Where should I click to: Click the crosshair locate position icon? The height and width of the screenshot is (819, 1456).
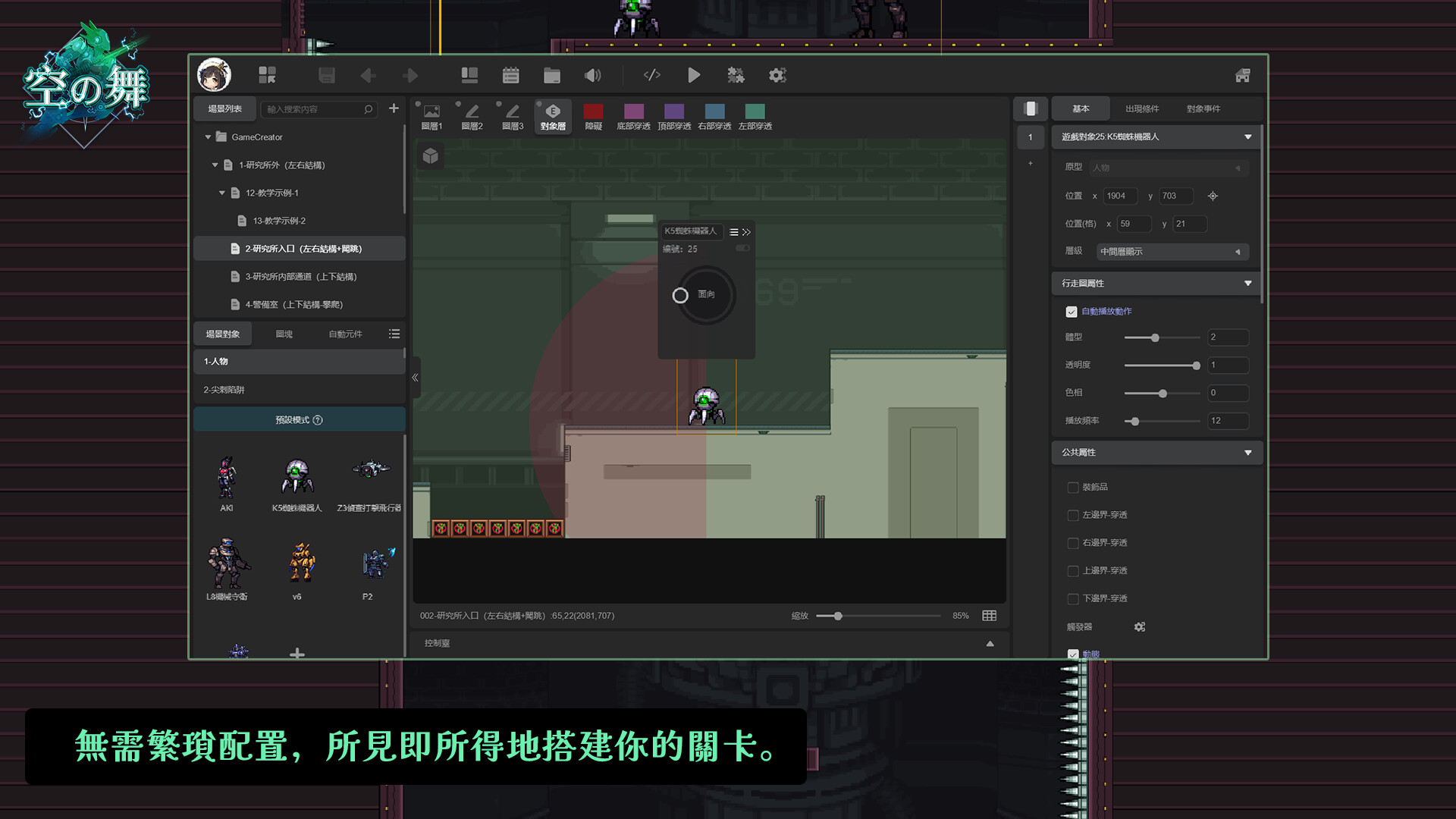pos(1213,196)
